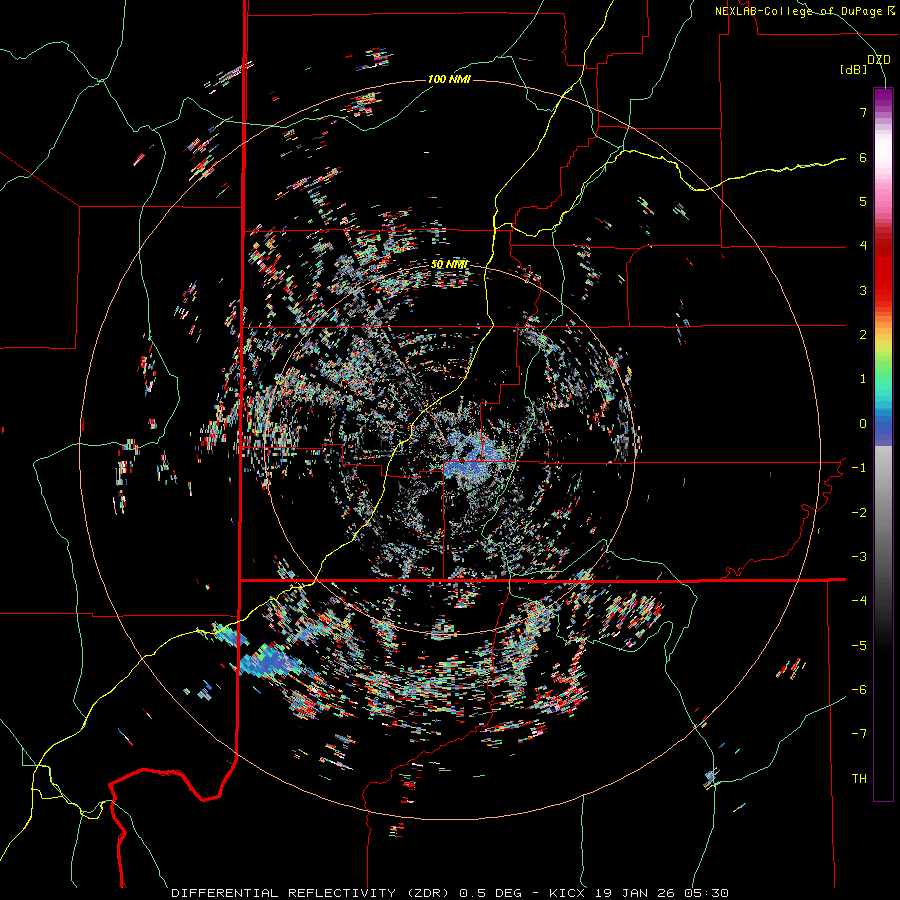Click the gray -2 dB region of color bar
This screenshot has height=900, width=900.
[x=883, y=513]
